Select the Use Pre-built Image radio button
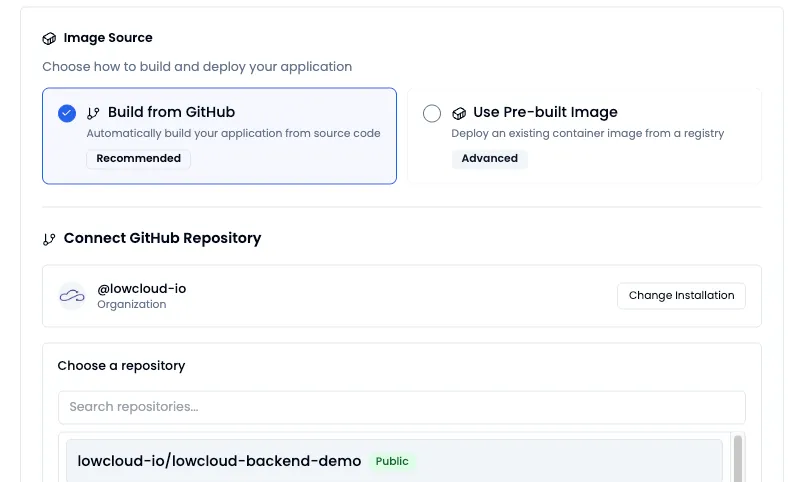This screenshot has width=803, height=482. [432, 113]
